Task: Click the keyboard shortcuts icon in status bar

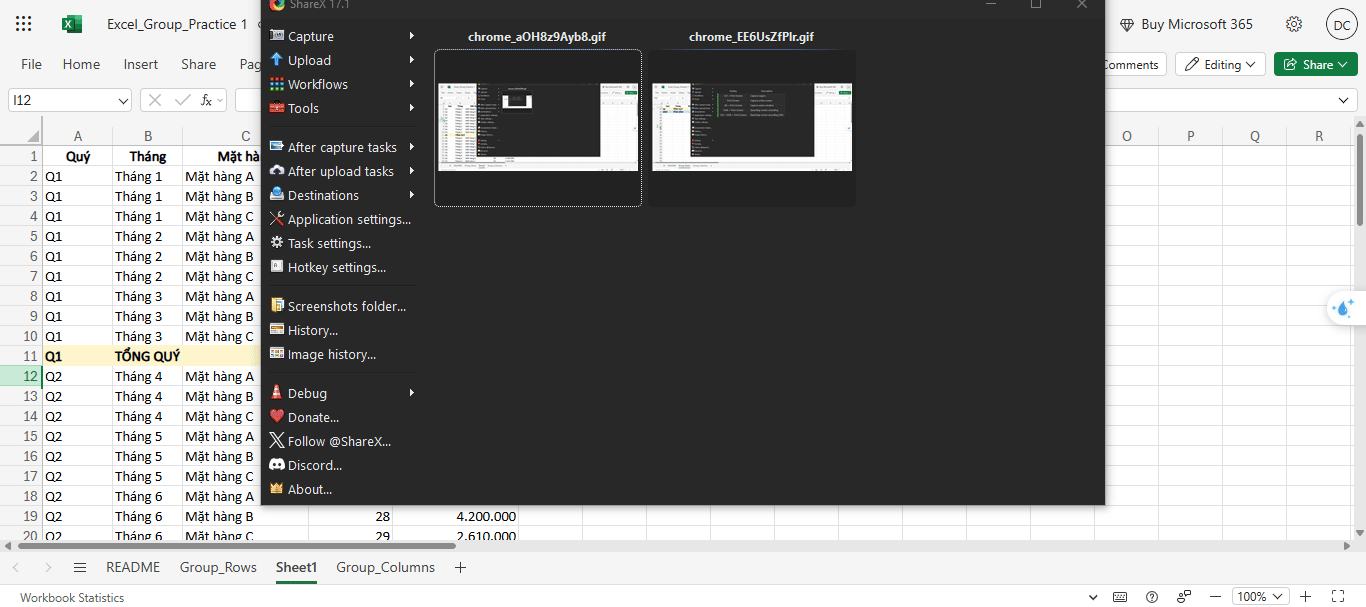Action: click(x=1120, y=597)
